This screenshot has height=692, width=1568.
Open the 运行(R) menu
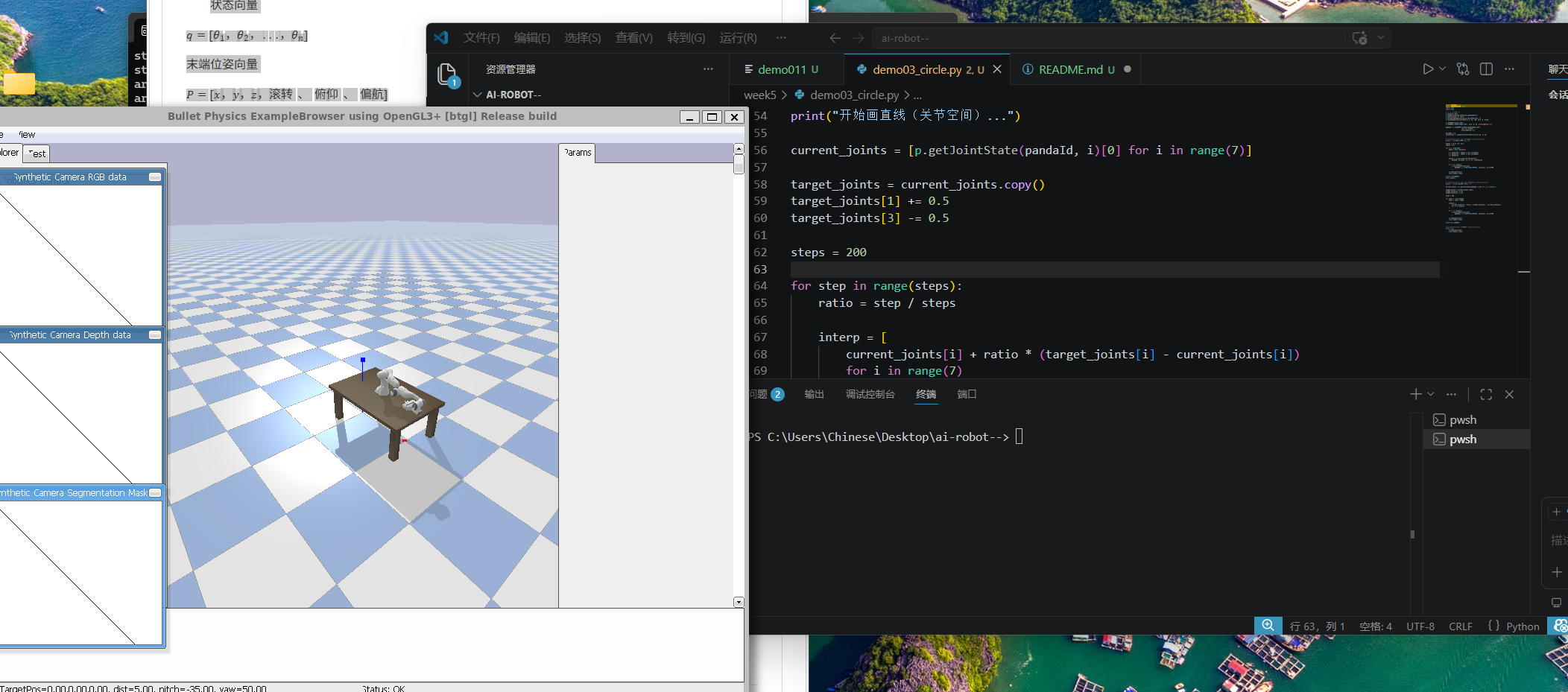point(739,38)
